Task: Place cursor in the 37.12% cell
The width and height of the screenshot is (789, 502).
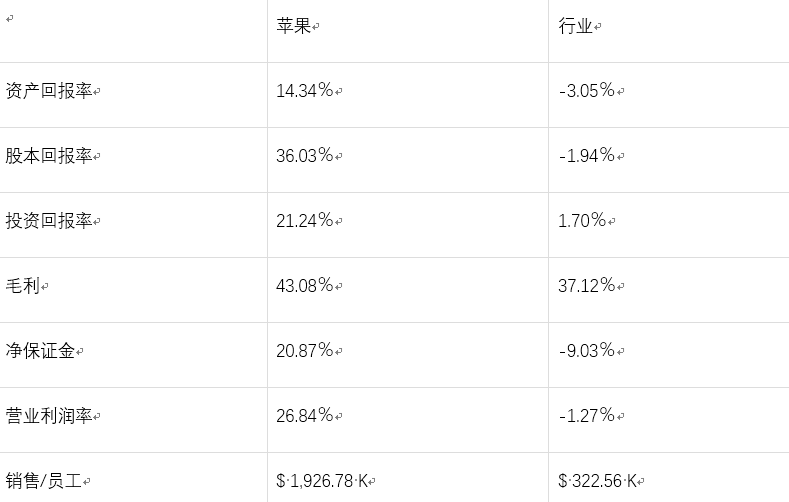Action: pyautogui.click(x=587, y=286)
